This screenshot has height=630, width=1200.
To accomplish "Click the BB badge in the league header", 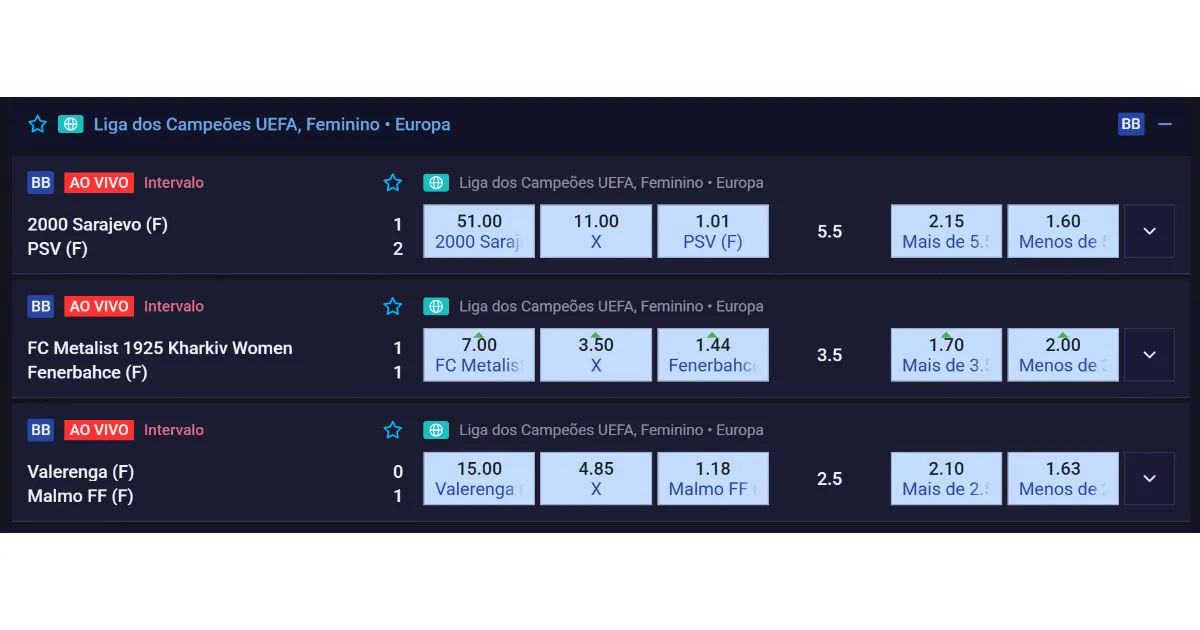I will (1131, 124).
